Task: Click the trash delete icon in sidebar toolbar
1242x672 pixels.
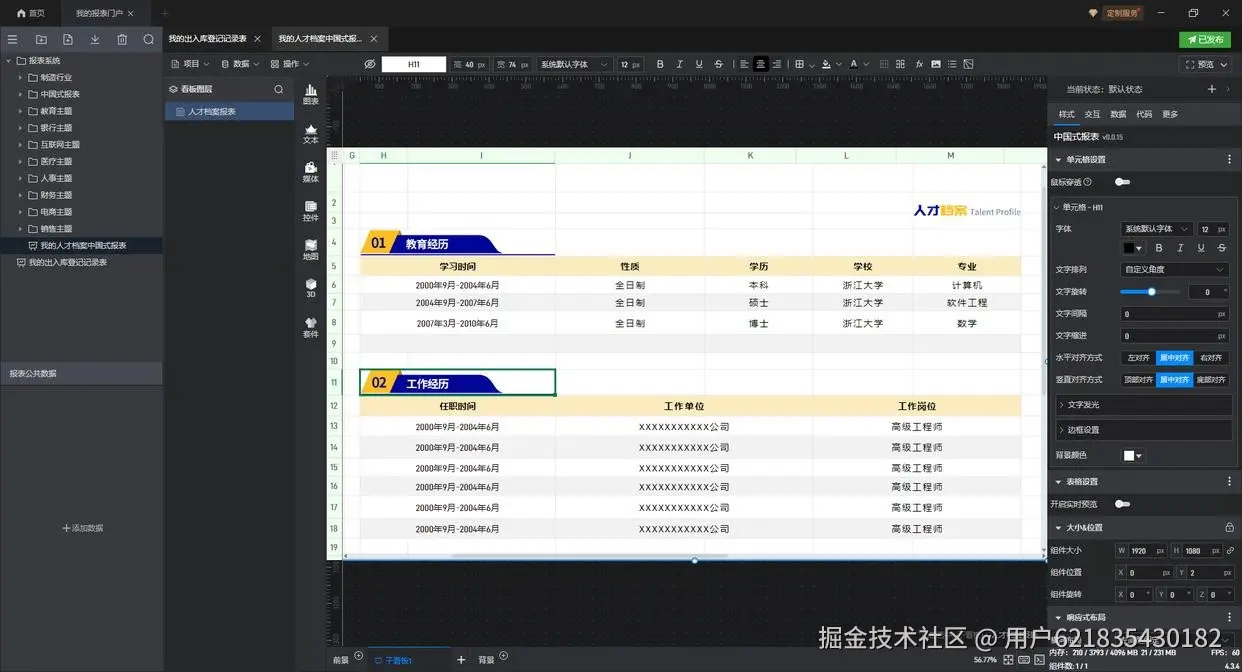Action: coord(122,39)
